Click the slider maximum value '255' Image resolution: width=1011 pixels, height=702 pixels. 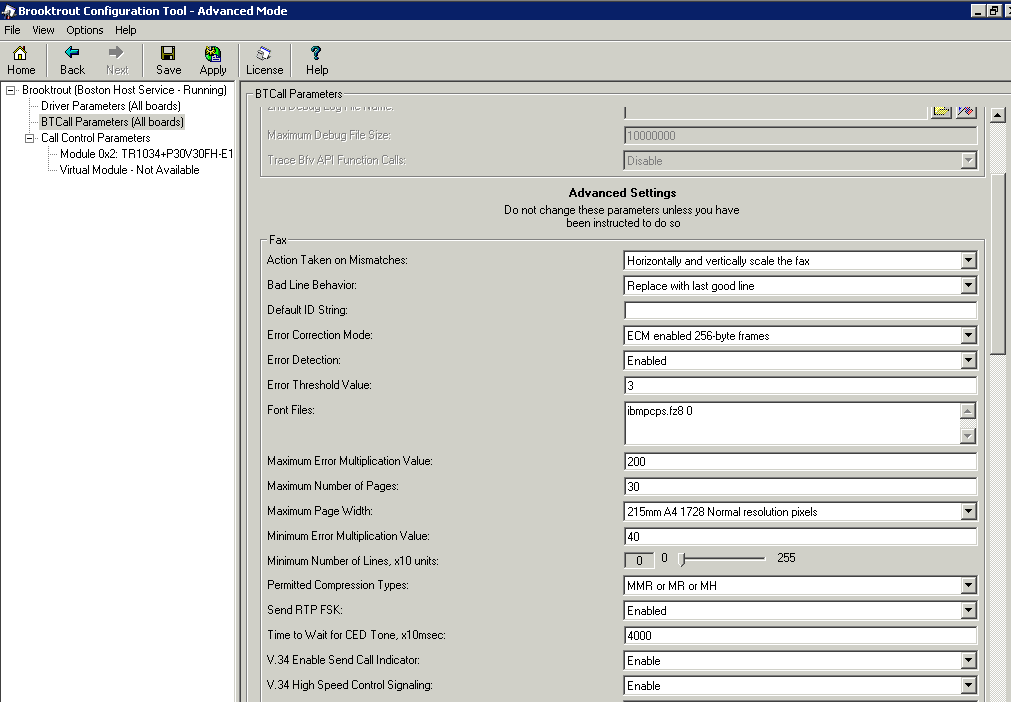[786, 558]
